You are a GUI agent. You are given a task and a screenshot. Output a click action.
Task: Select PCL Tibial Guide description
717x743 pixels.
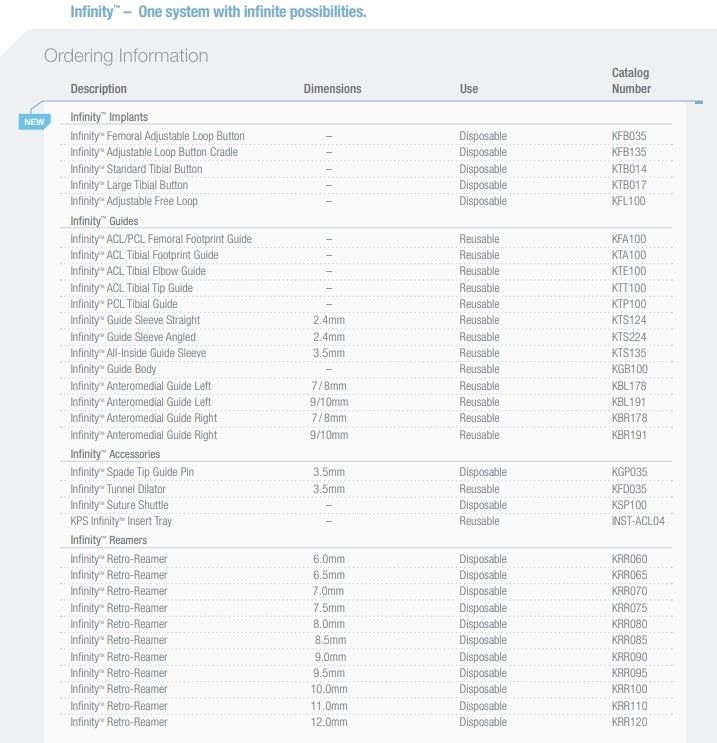pyautogui.click(x=124, y=304)
